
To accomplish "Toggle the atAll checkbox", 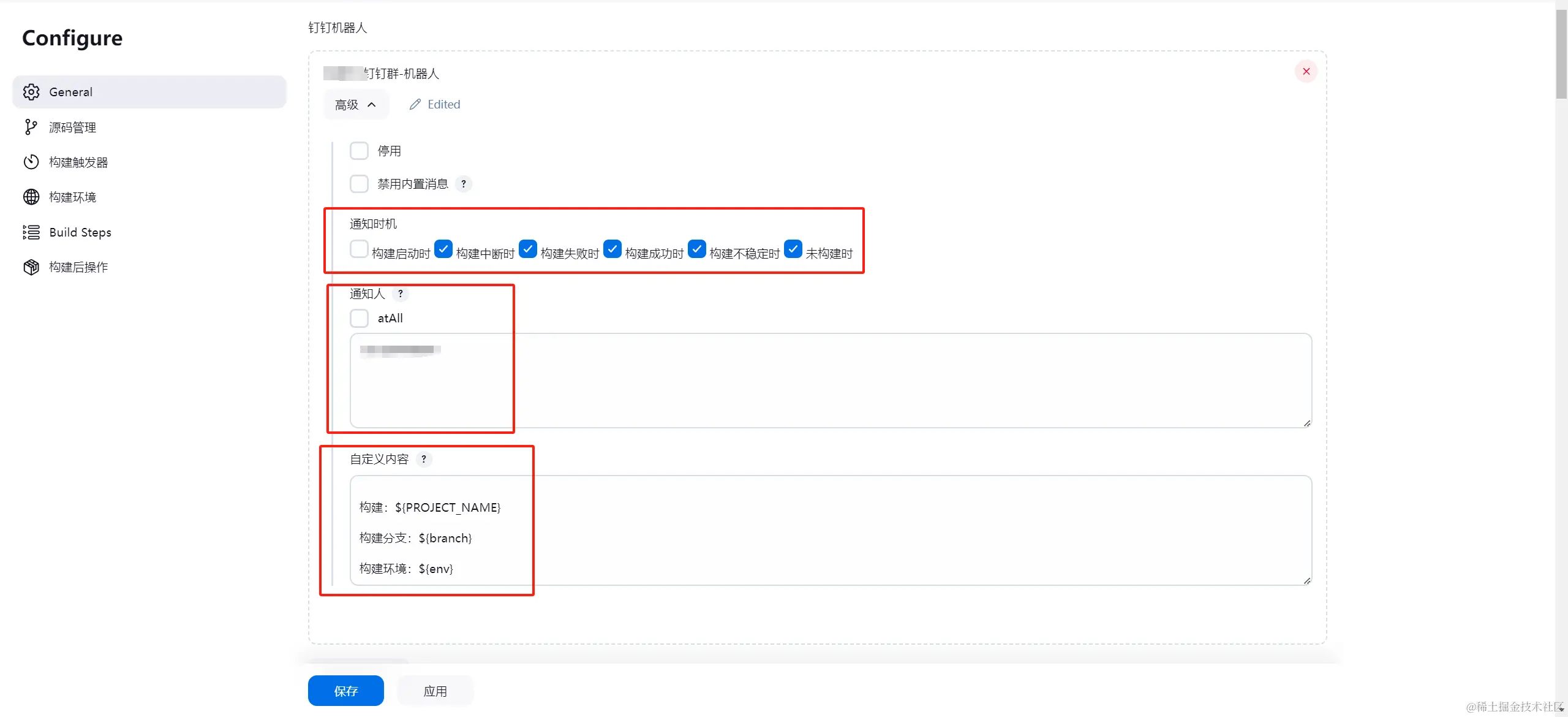I will click(359, 318).
